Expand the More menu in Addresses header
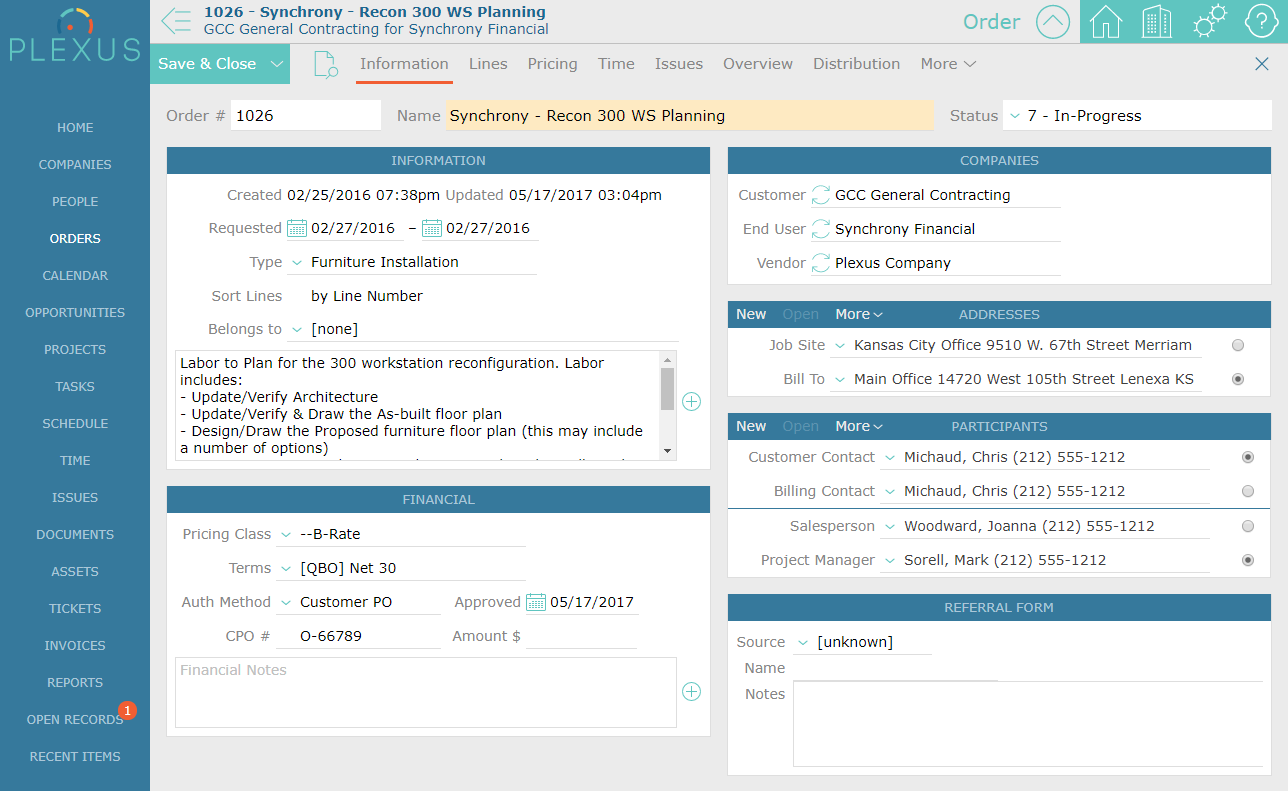The width and height of the screenshot is (1288, 791). tap(859, 314)
